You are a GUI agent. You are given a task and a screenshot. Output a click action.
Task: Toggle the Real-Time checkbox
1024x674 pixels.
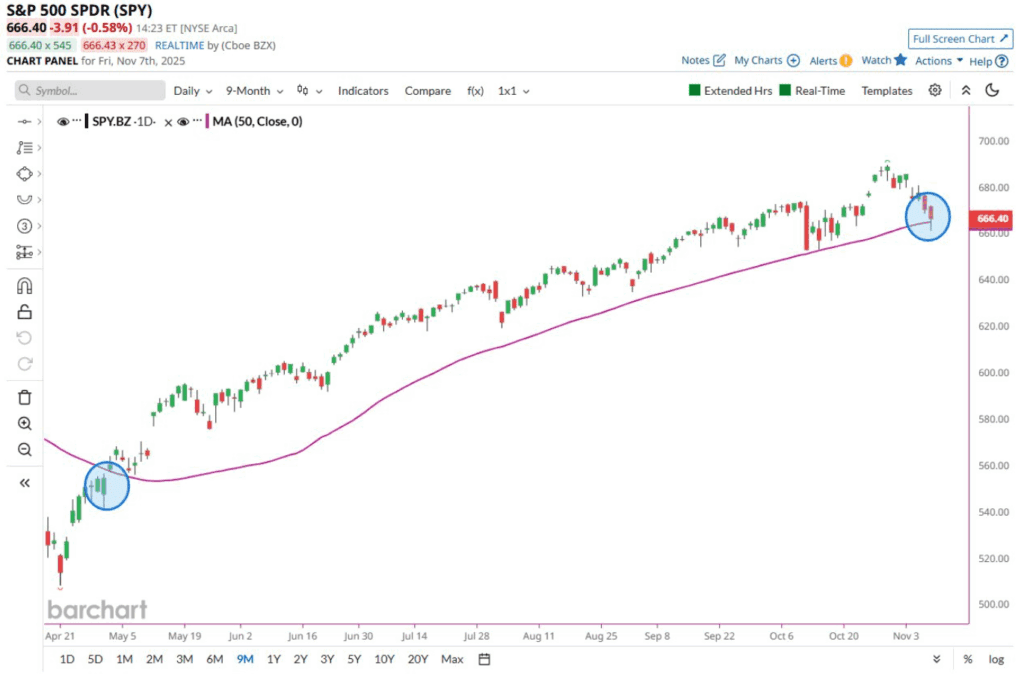786,91
